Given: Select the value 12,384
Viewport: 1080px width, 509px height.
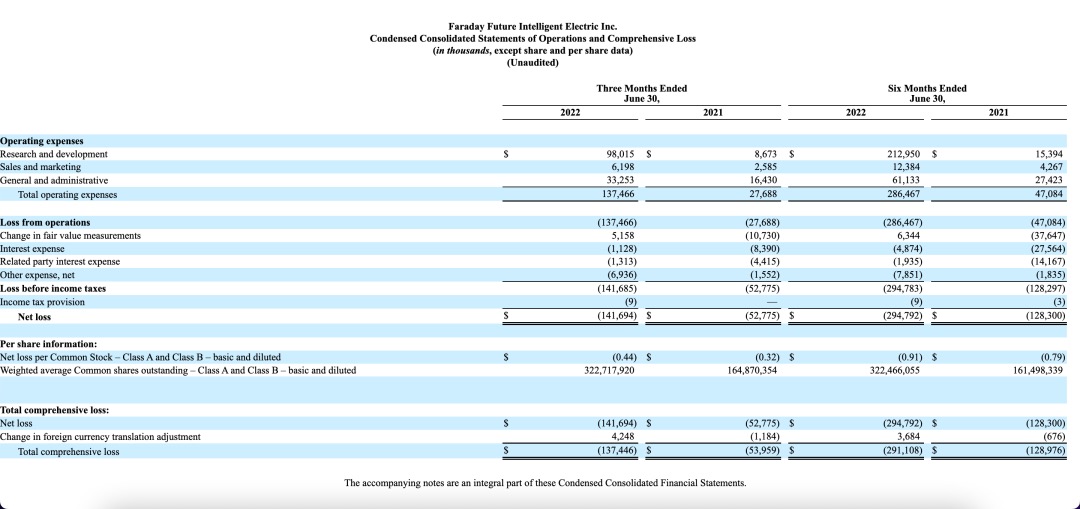Looking at the screenshot, I should pyautogui.click(x=908, y=167).
